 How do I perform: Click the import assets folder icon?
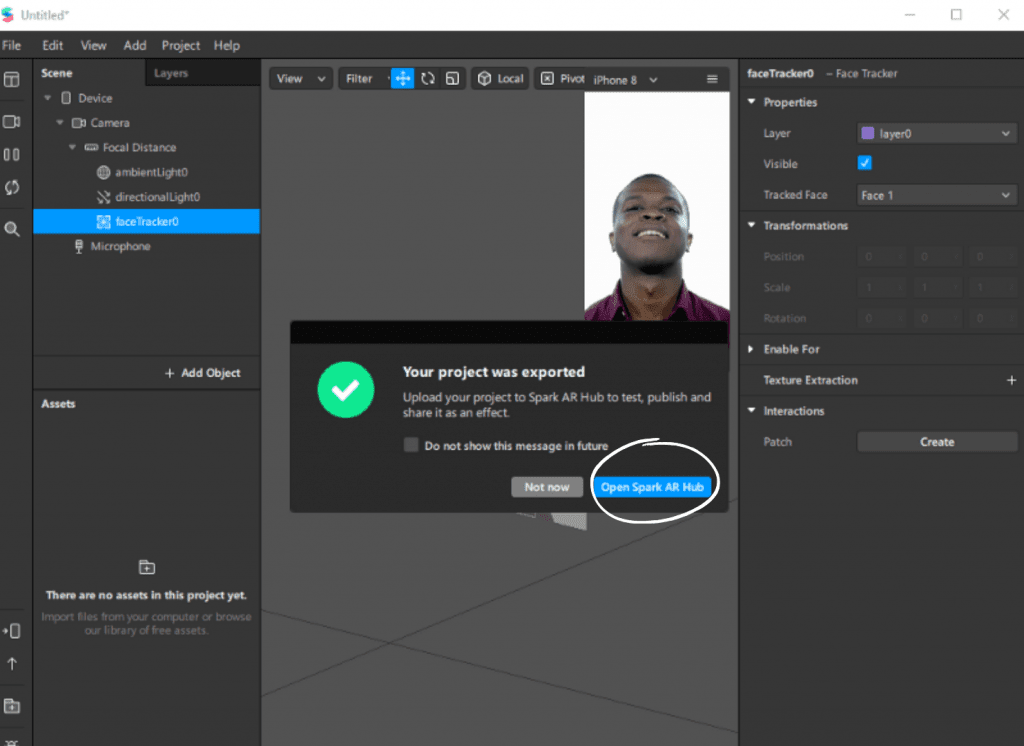147,567
